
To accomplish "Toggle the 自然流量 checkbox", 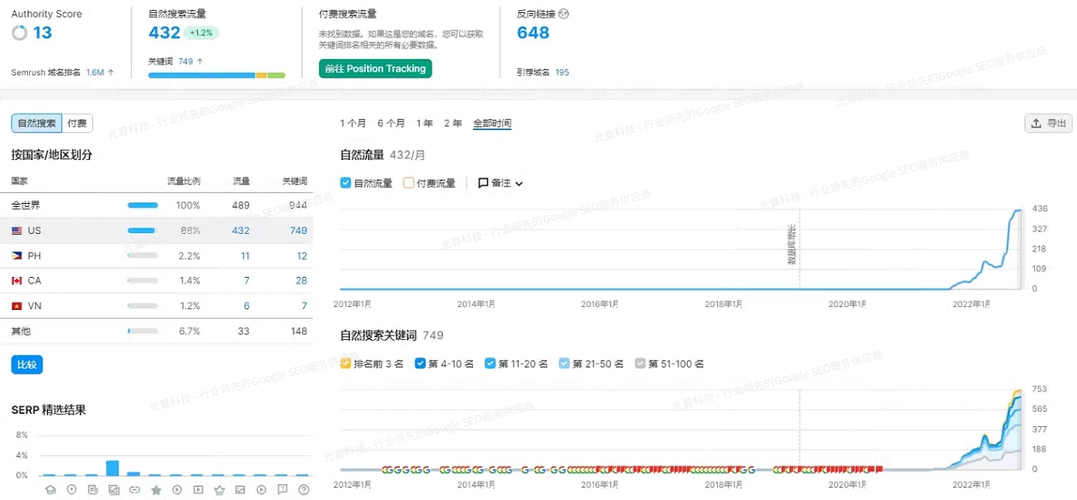I will point(346,183).
